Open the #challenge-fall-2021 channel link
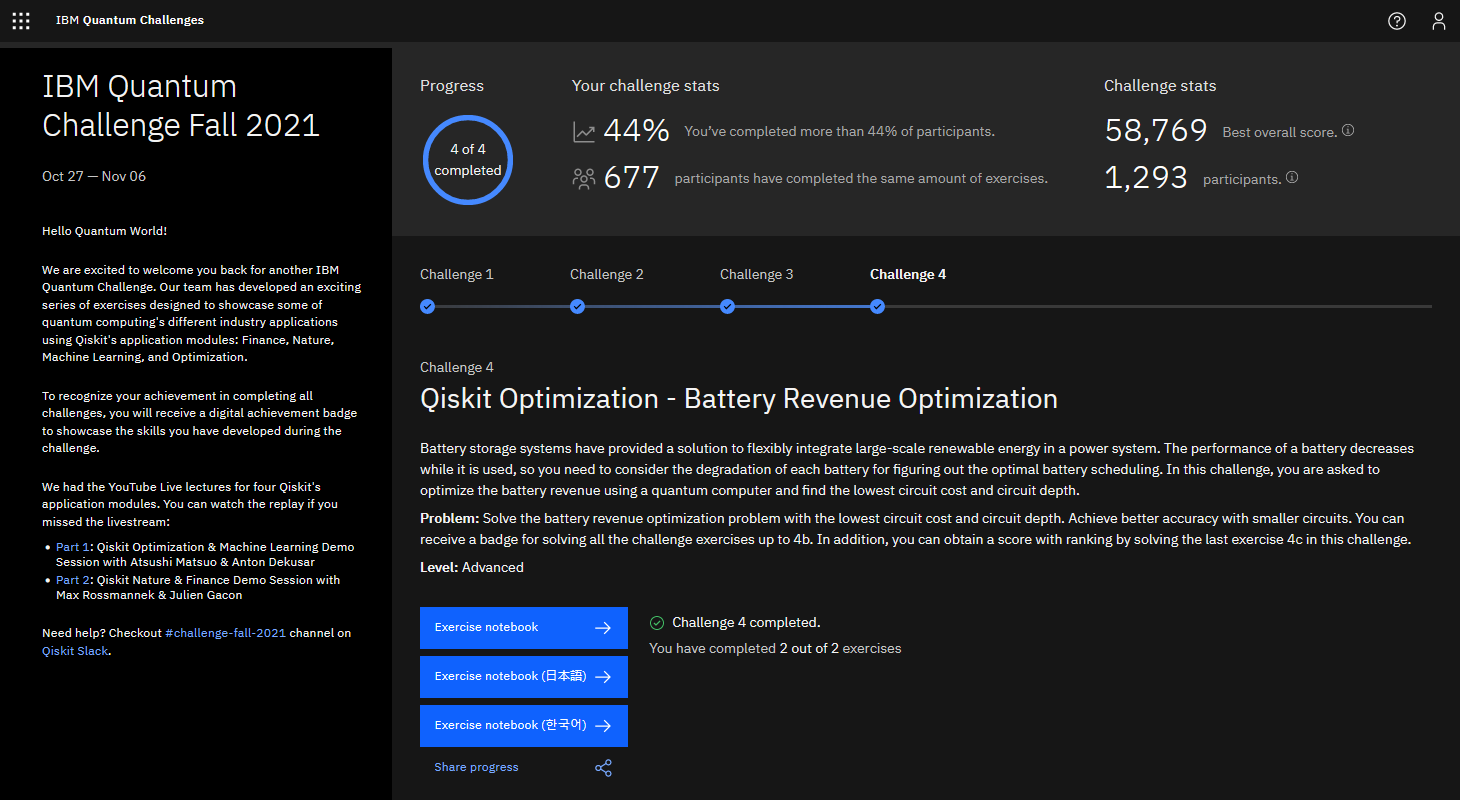Viewport: 1460px width, 800px height. 225,633
